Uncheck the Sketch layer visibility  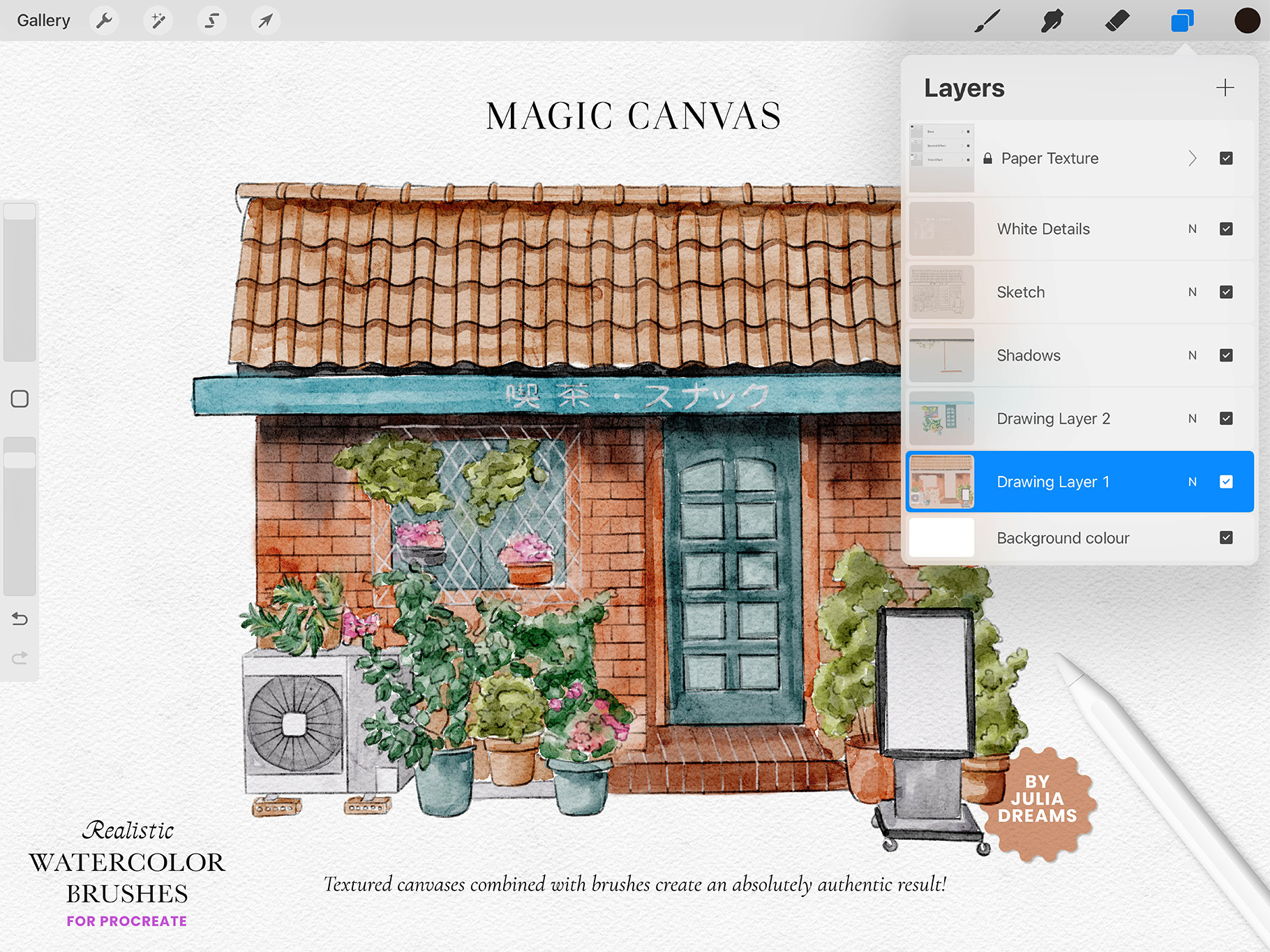click(x=1226, y=292)
